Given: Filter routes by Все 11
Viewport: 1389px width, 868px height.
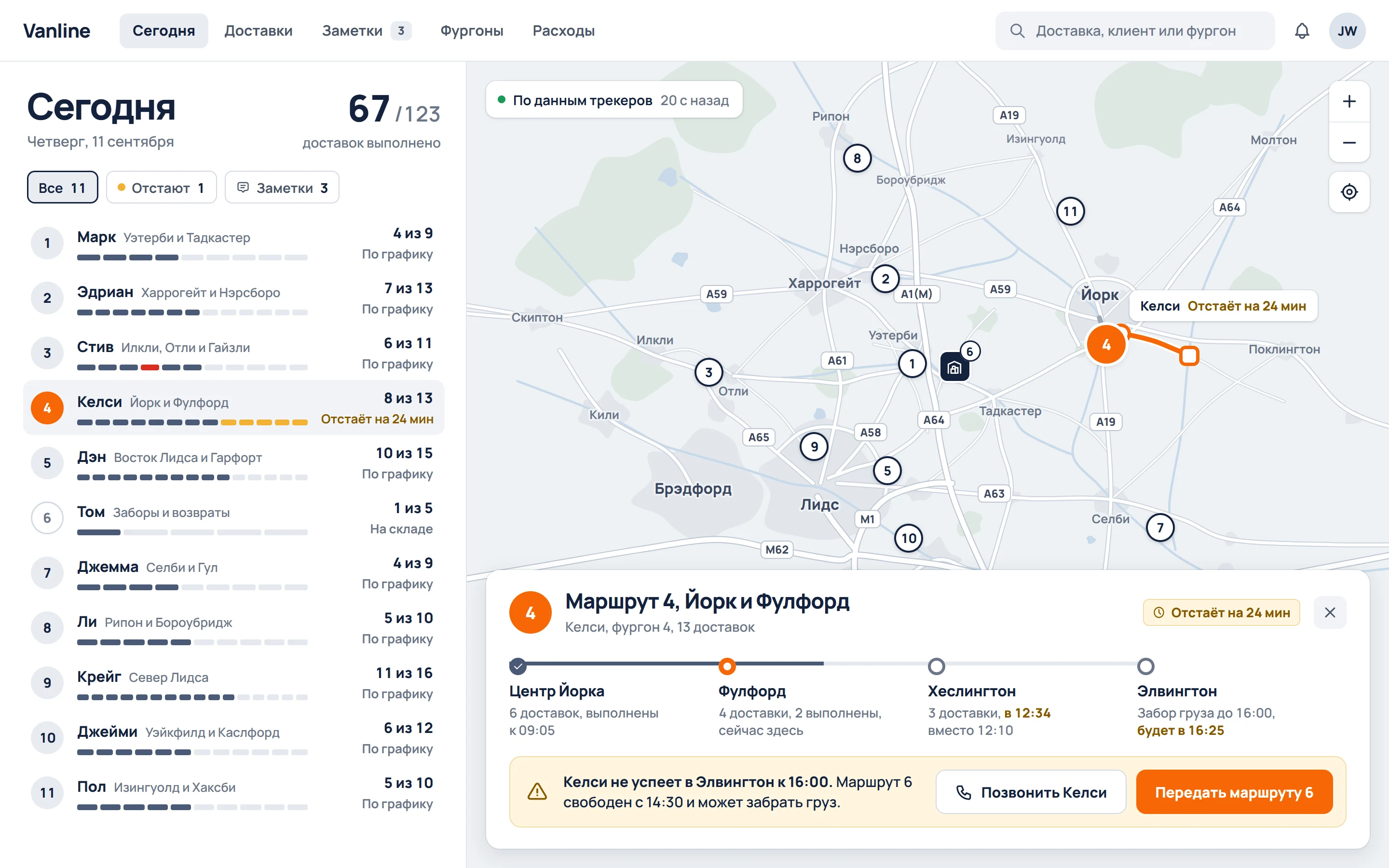Looking at the screenshot, I should click(x=63, y=188).
